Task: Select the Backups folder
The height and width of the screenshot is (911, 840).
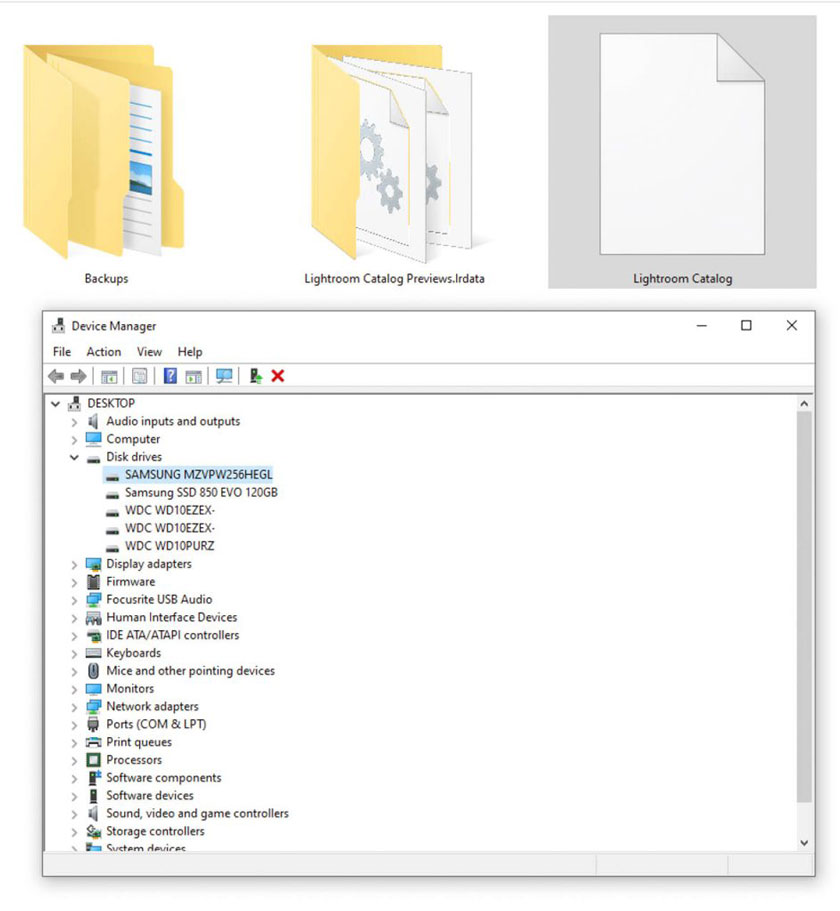Action: [x=106, y=166]
